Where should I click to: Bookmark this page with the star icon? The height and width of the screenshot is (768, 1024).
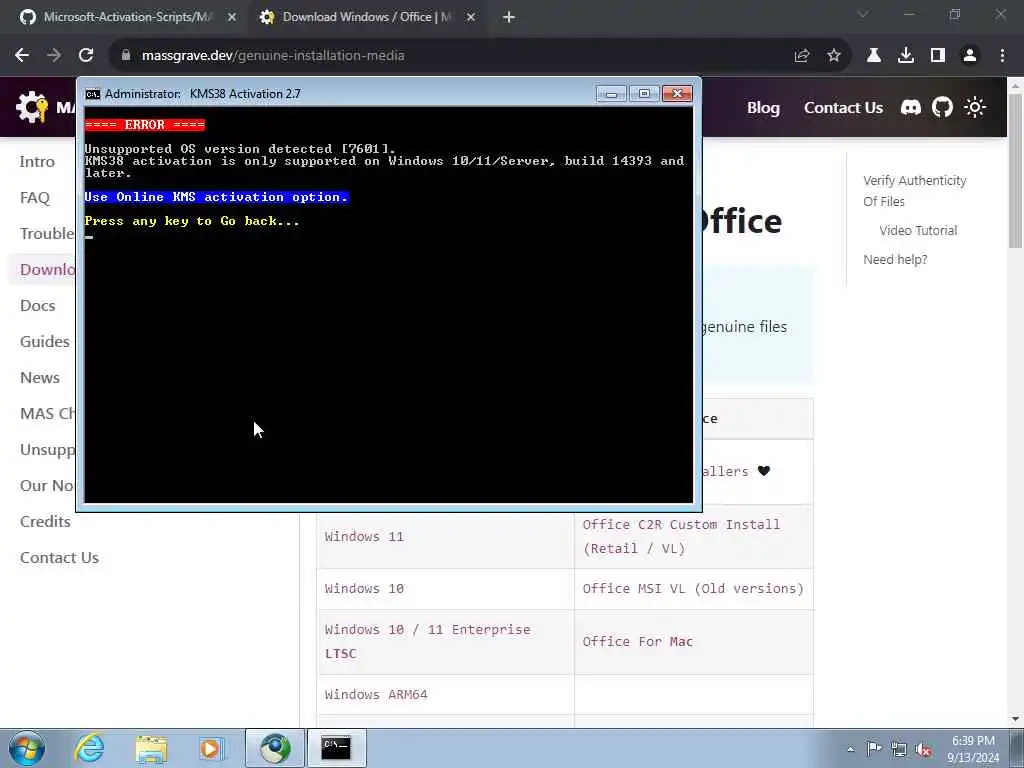(x=834, y=56)
